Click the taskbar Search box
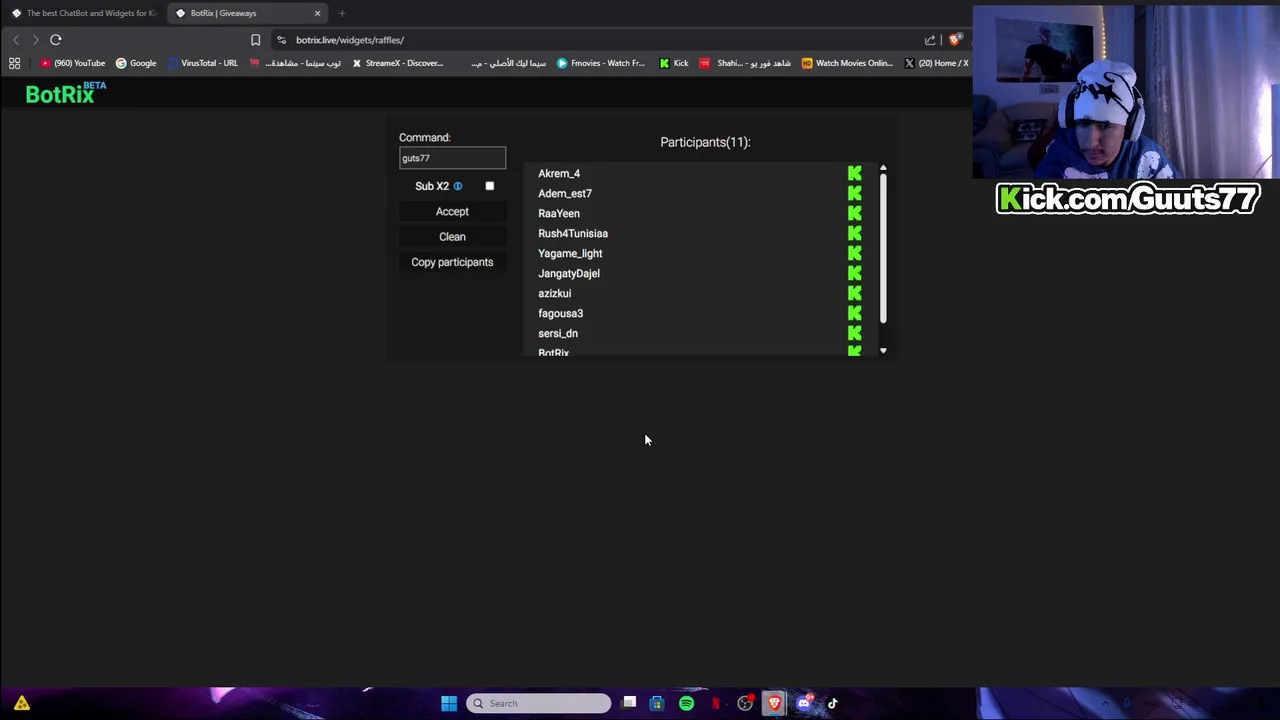This screenshot has height=720, width=1280. pyautogui.click(x=539, y=703)
